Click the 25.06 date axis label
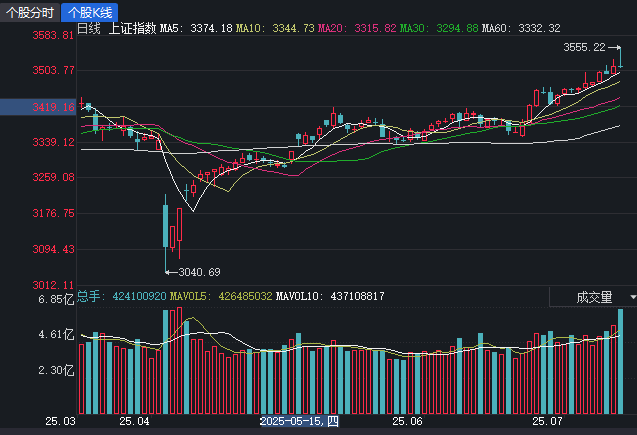 407,421
